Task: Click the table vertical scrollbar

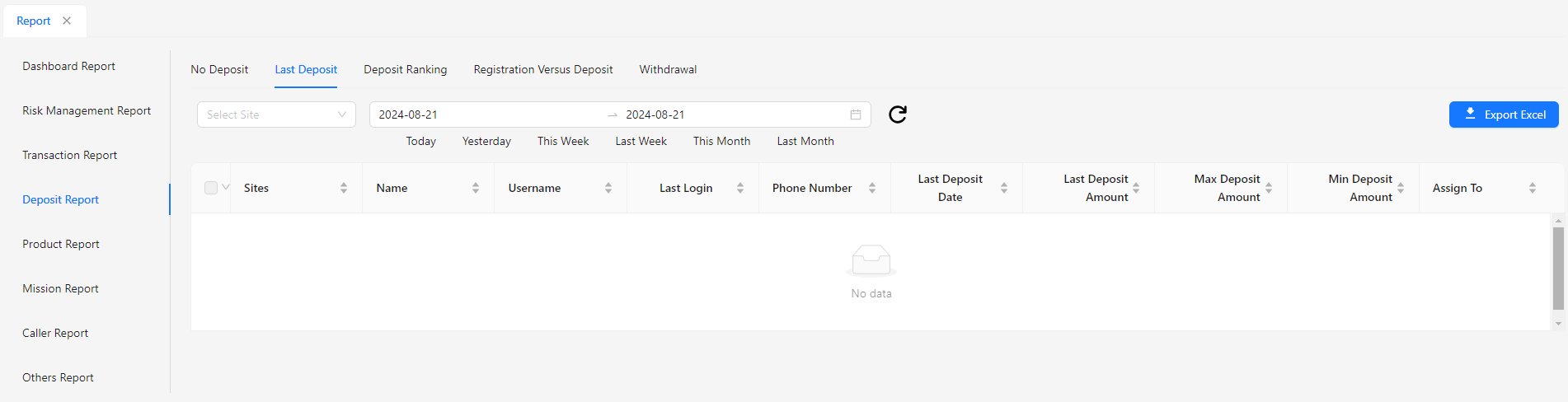Action: coord(1558,269)
